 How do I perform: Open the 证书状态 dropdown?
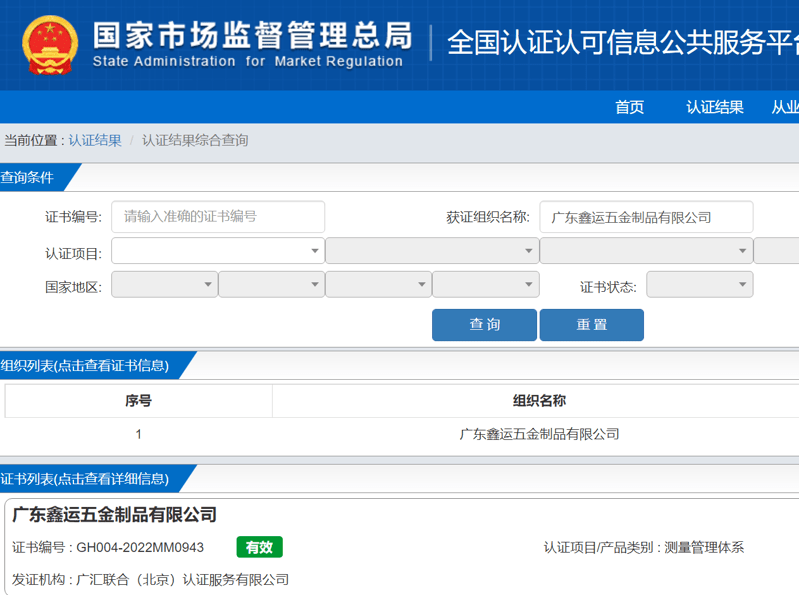[700, 284]
